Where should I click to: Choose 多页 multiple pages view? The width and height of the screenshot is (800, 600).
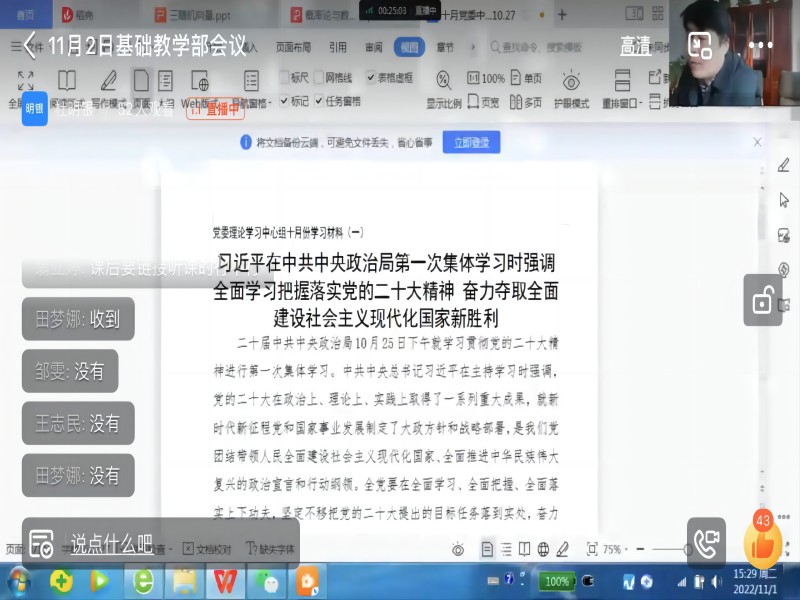click(526, 102)
